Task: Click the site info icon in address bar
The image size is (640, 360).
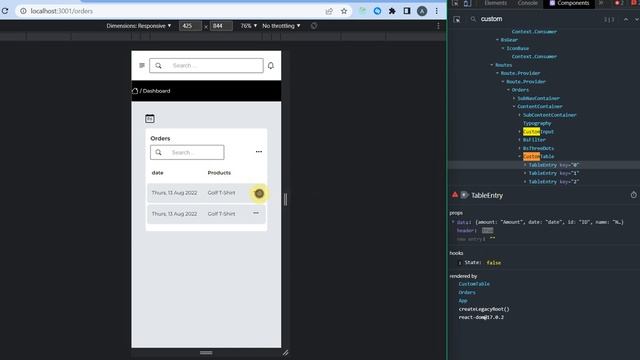Action: tap(23, 11)
